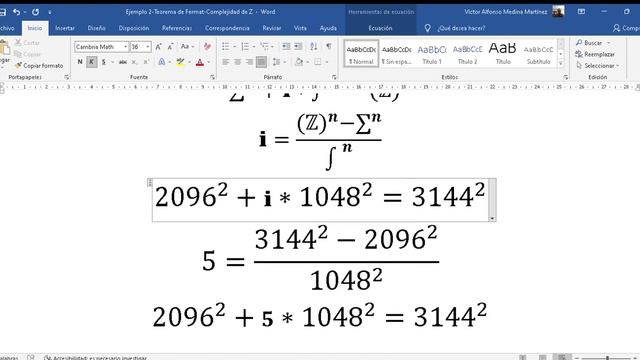Align paragraph to the left

pos(226,62)
